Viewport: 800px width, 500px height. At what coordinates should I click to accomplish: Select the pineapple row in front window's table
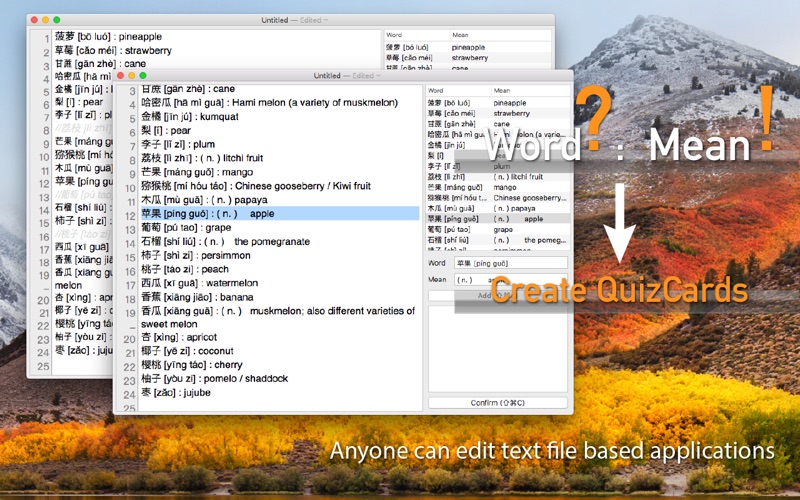pyautogui.click(x=498, y=103)
